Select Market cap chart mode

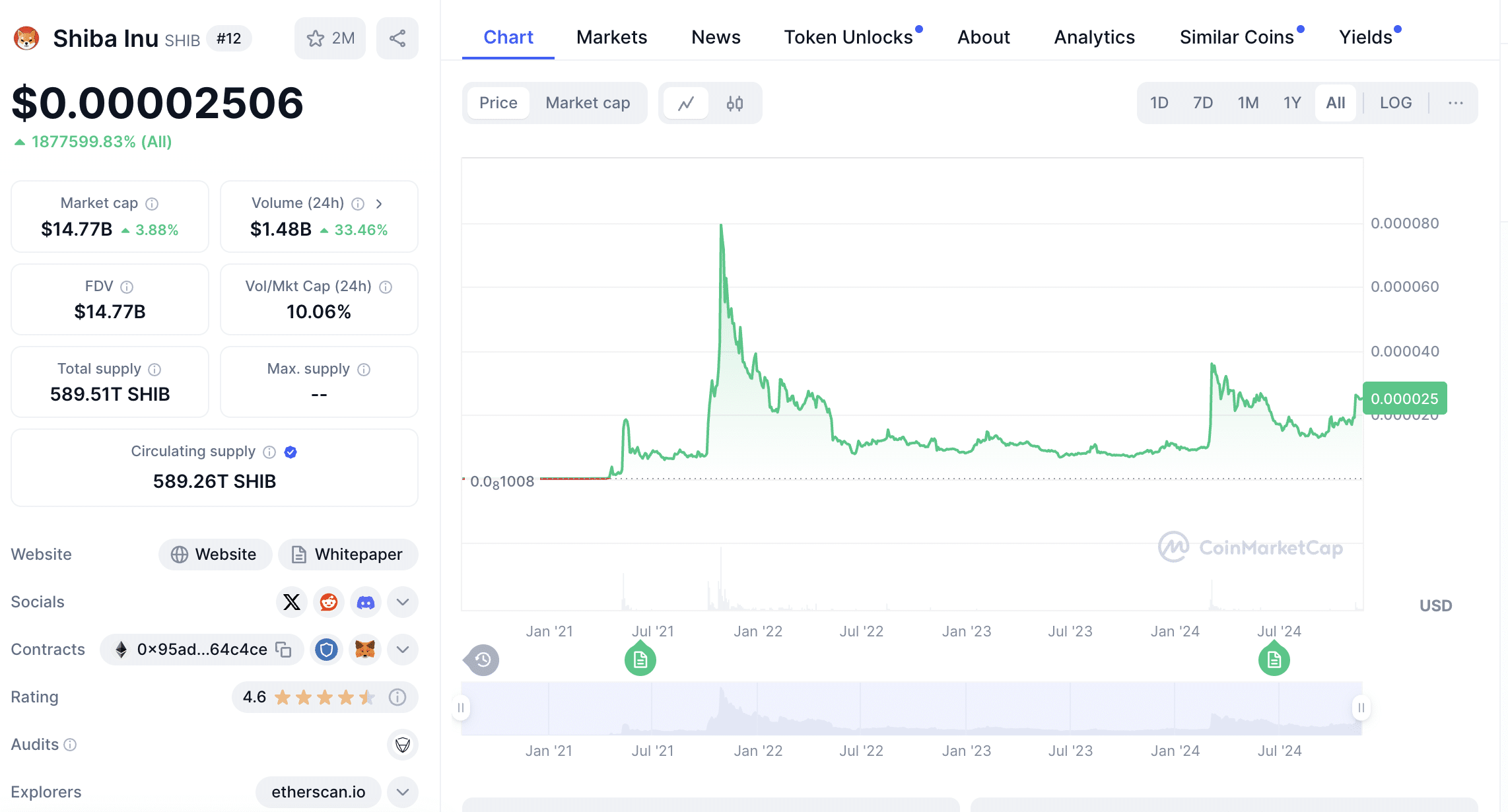click(588, 103)
